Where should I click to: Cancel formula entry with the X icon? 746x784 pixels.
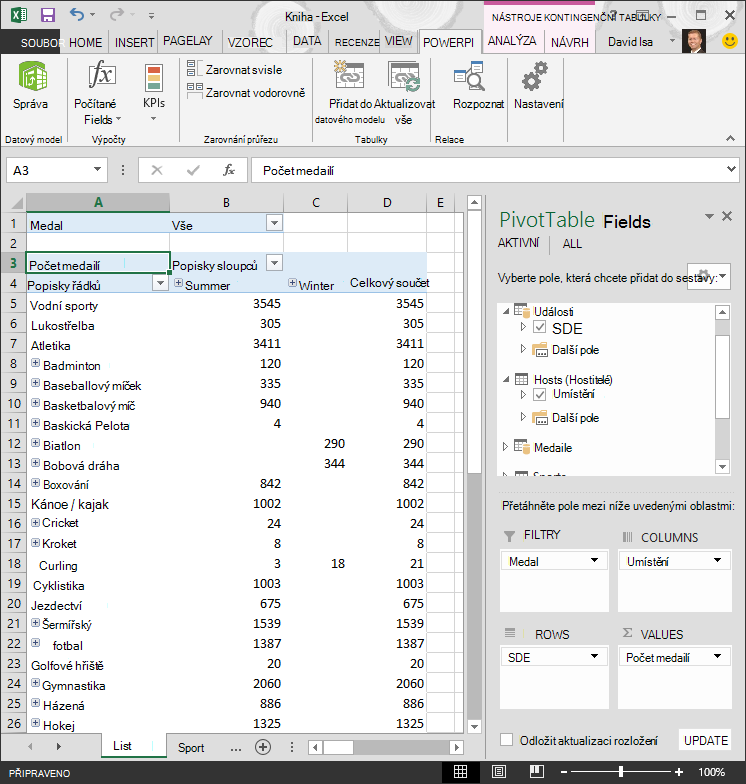point(157,170)
